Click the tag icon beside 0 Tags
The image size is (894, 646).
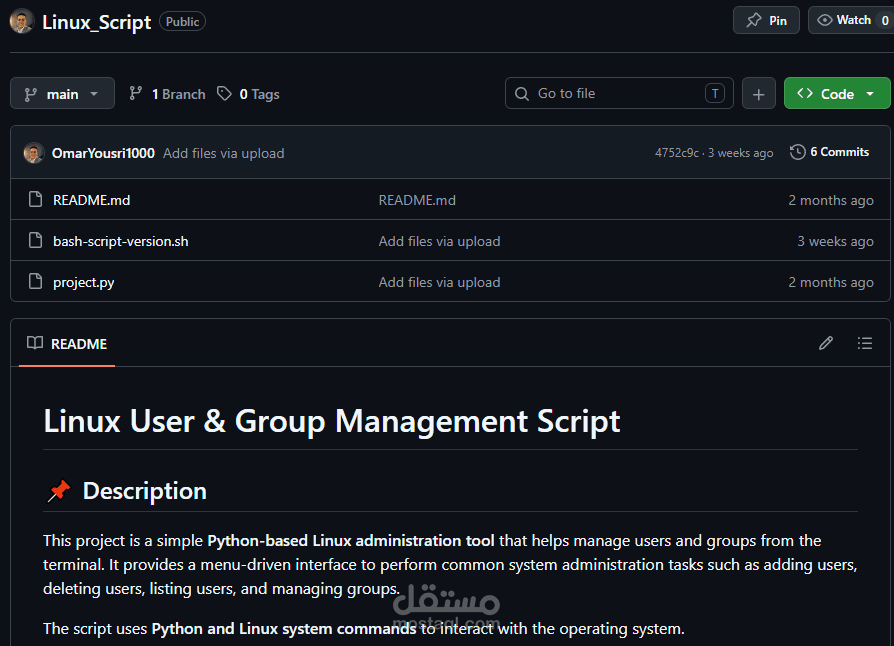(224, 94)
